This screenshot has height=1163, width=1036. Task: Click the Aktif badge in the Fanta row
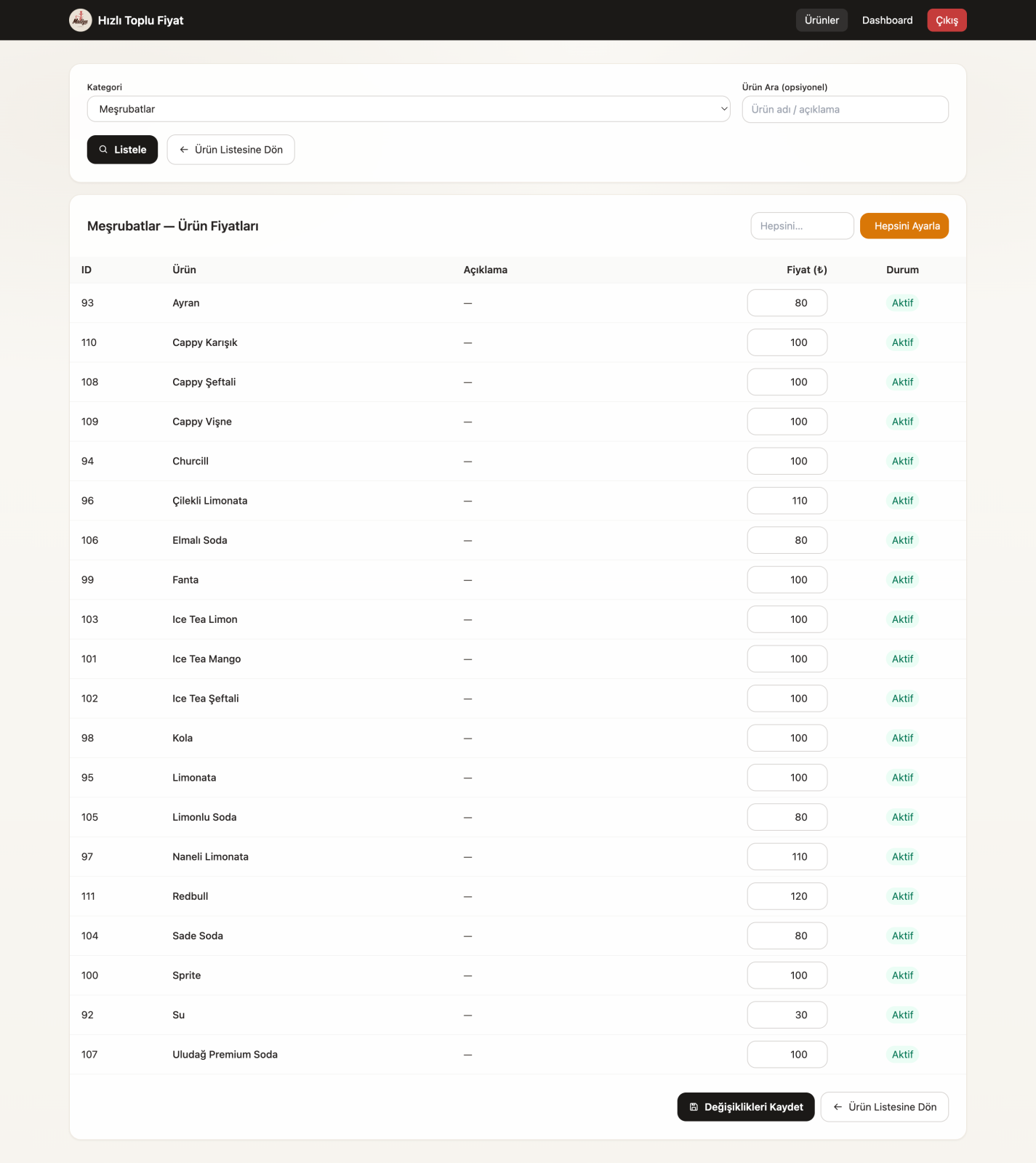tap(902, 580)
